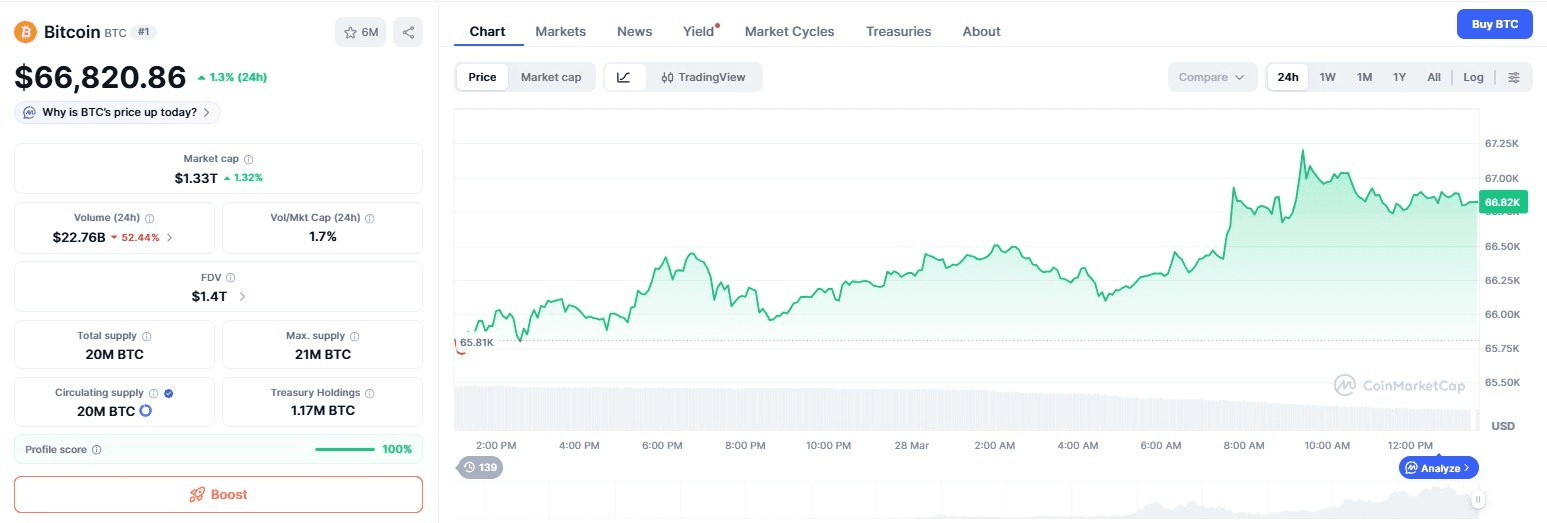Open the Treasuries tab
This screenshot has width=1547, height=523.
(x=898, y=31)
